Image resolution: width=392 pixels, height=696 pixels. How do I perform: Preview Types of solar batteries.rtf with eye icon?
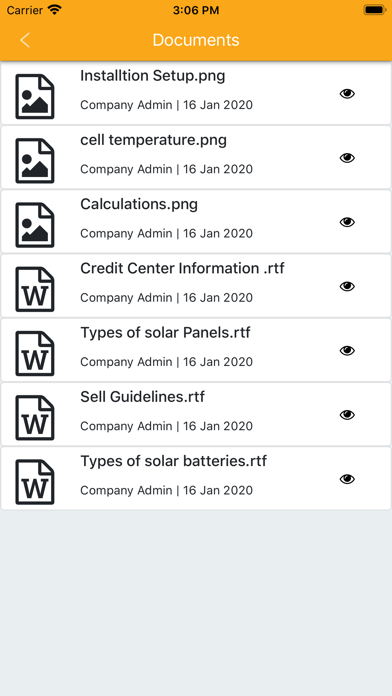347,479
